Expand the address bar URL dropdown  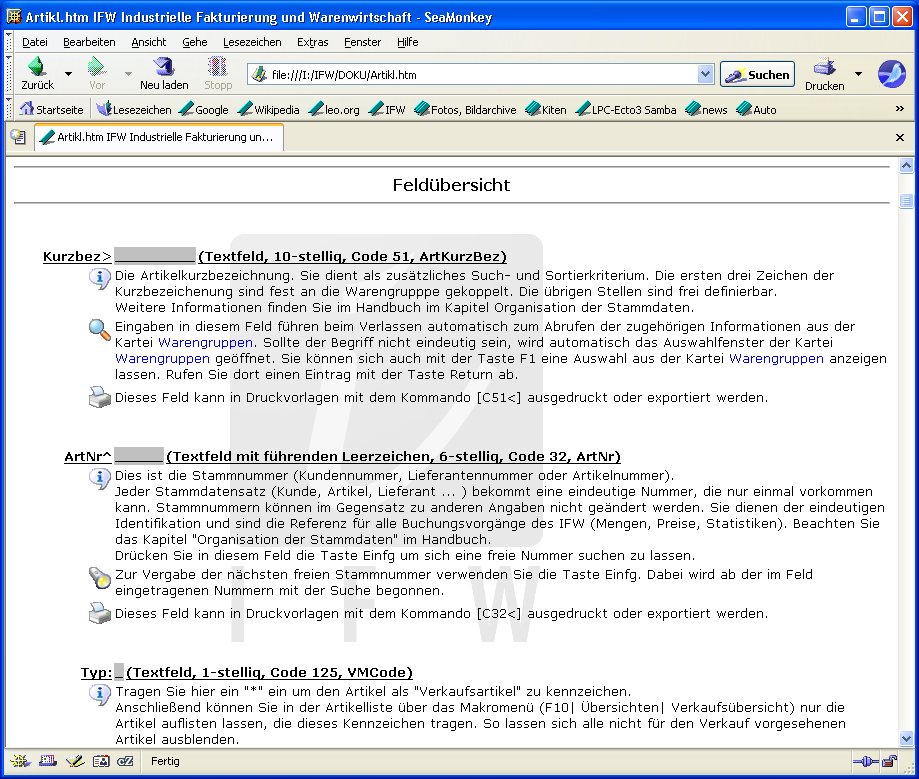[705, 74]
